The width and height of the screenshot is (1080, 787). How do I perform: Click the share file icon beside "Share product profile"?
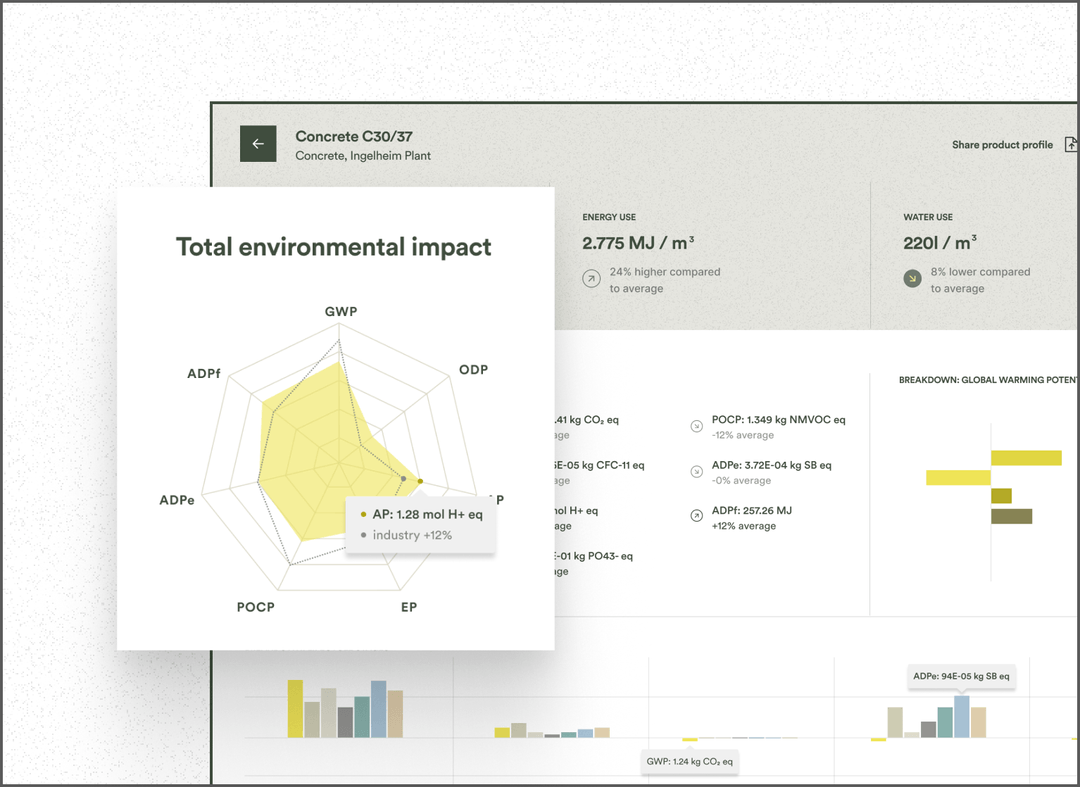[x=1071, y=144]
